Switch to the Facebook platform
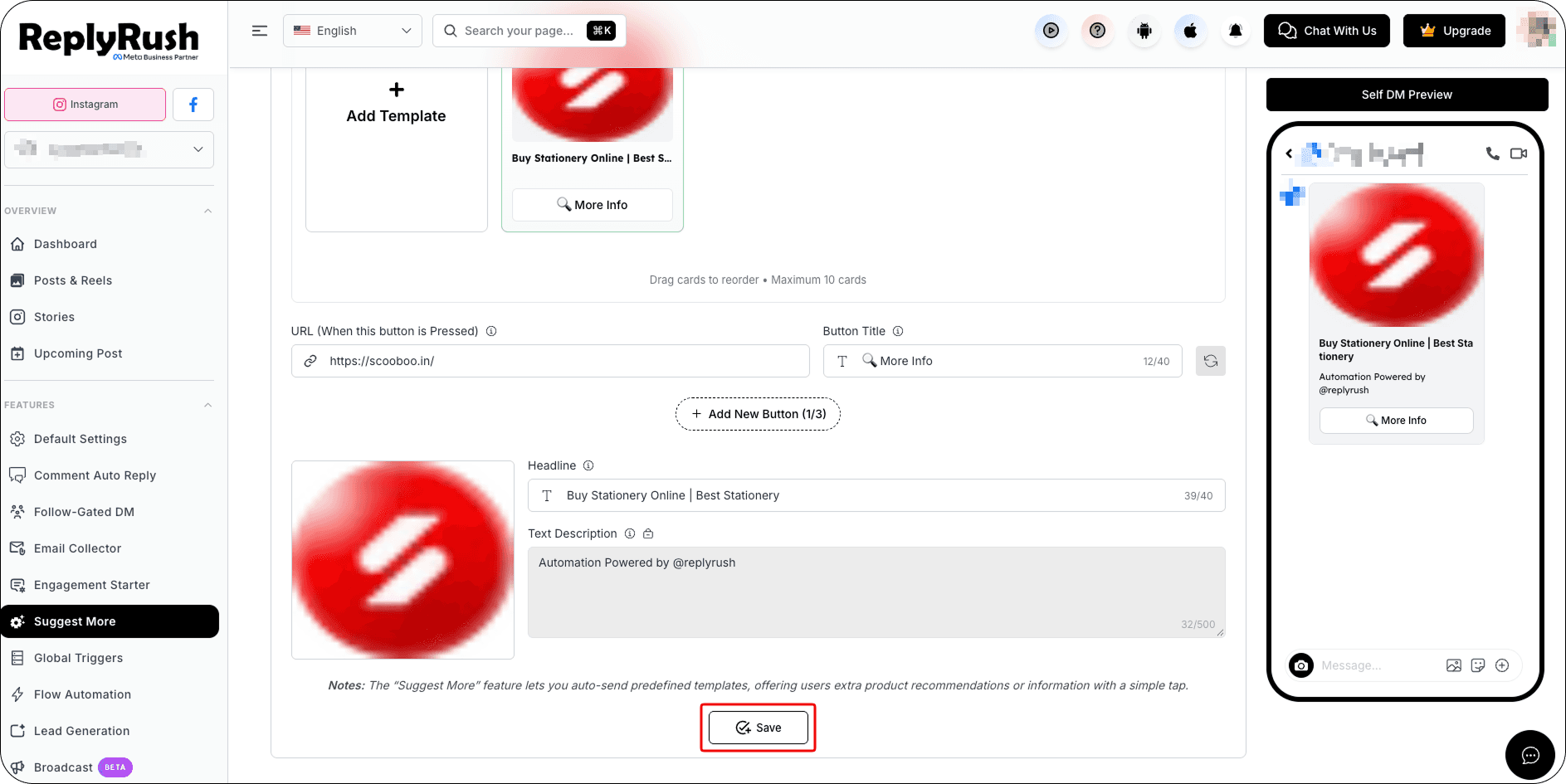Screen dimensions: 1566x784 pos(193,105)
